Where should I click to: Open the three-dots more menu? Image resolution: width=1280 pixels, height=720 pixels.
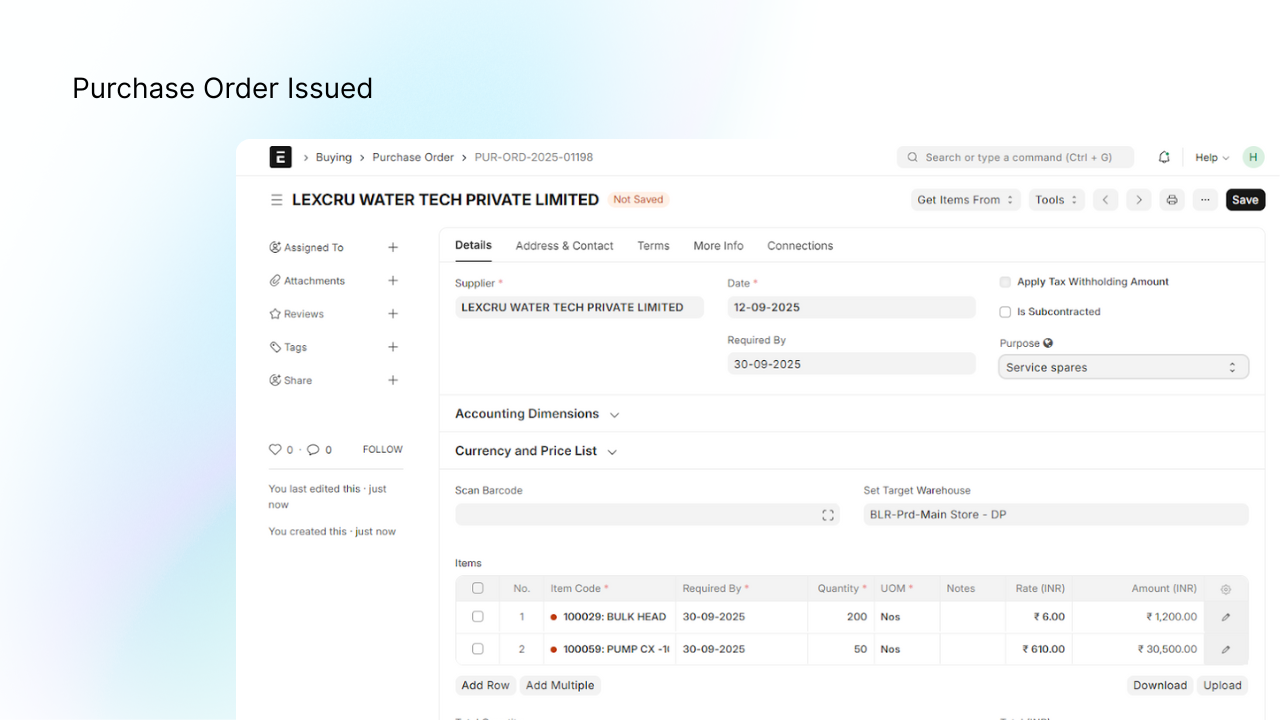tap(1206, 200)
